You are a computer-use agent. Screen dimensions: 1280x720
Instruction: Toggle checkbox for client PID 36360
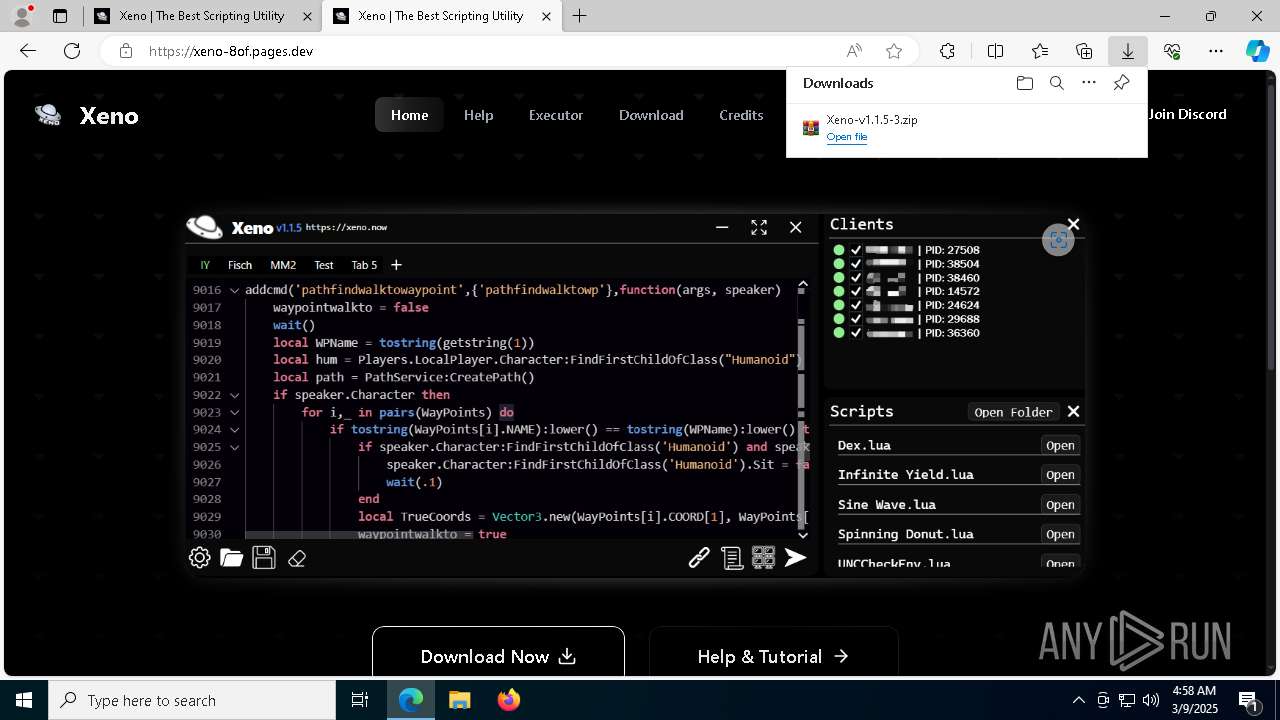point(856,333)
